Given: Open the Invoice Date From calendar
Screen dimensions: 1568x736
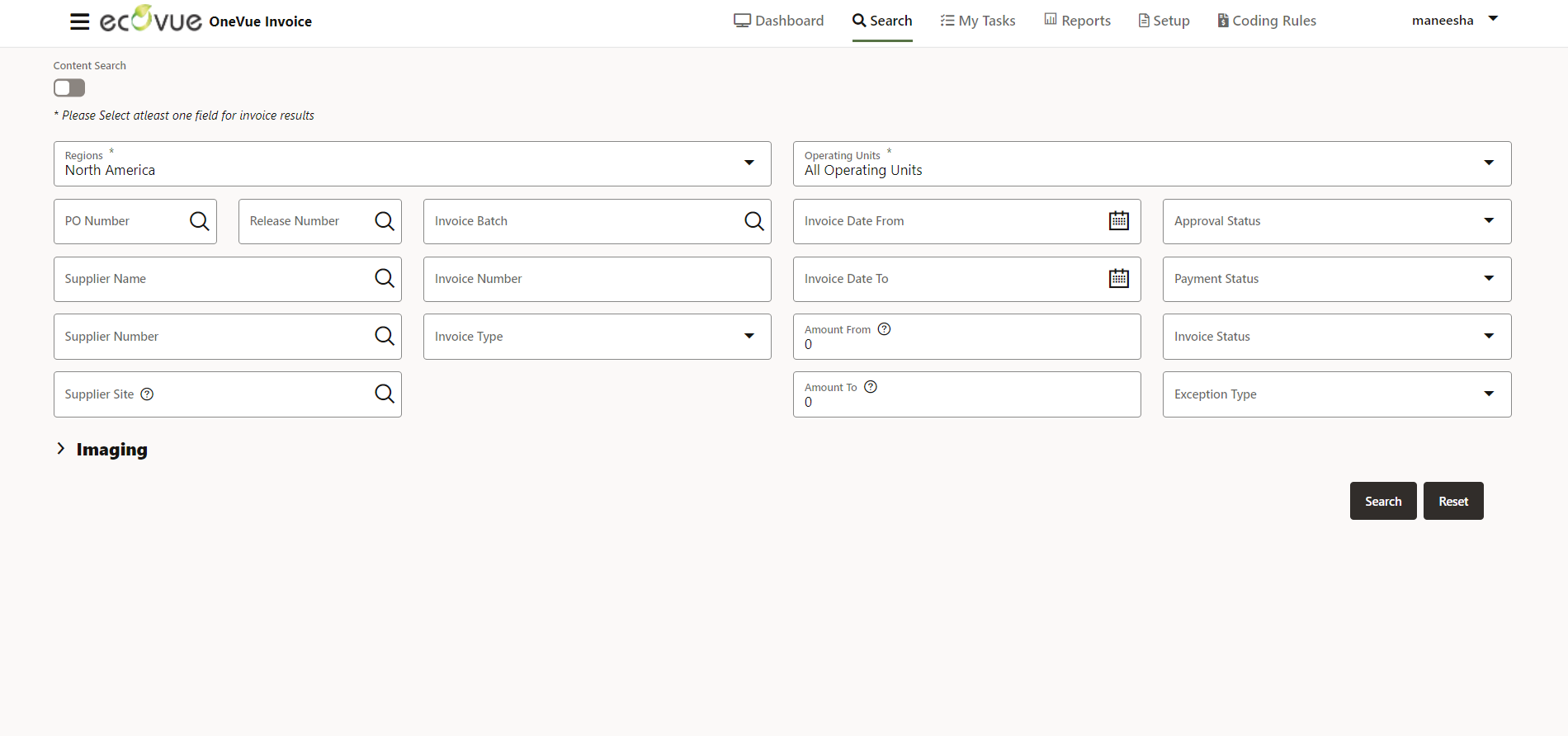Looking at the screenshot, I should click(x=1118, y=221).
